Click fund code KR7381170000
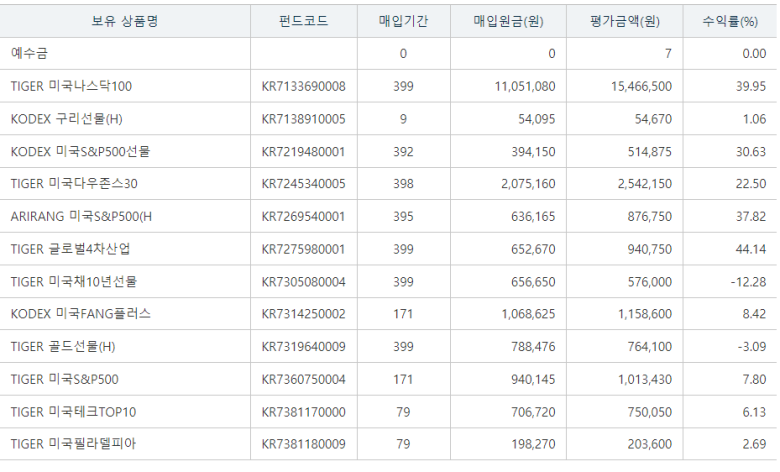Image resolution: width=780 pixels, height=472 pixels. [303, 412]
